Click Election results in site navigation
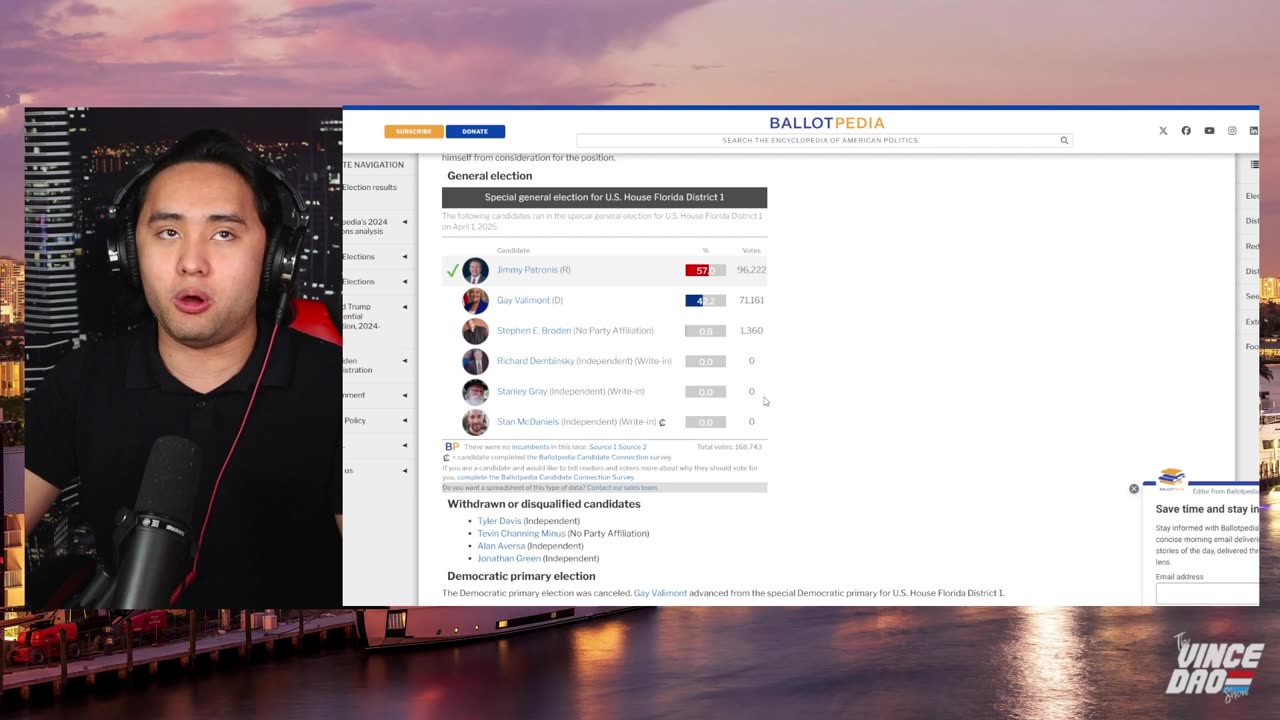The height and width of the screenshot is (720, 1280). (369, 187)
